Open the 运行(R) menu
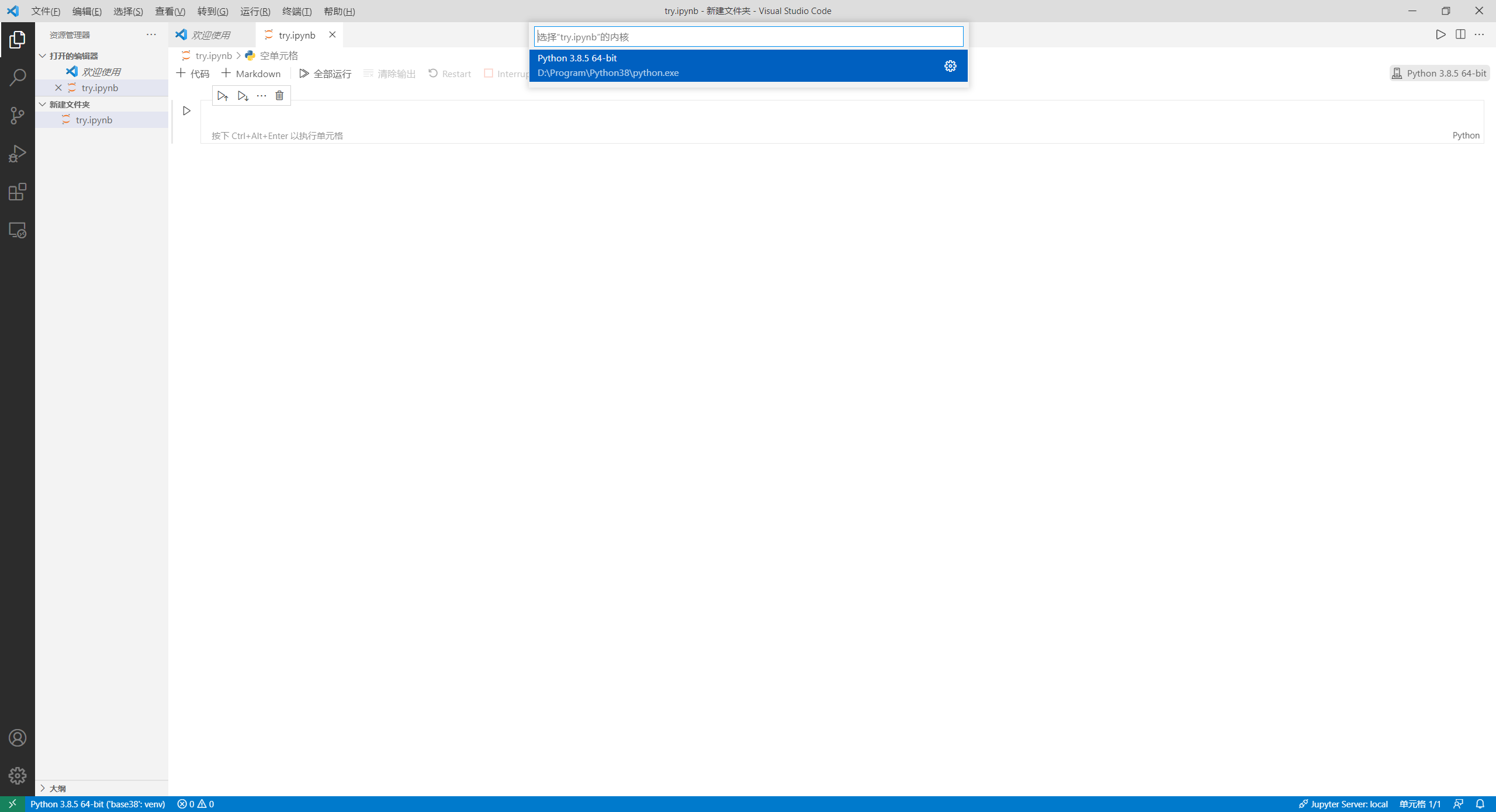This screenshot has width=1496, height=812. 254,11
